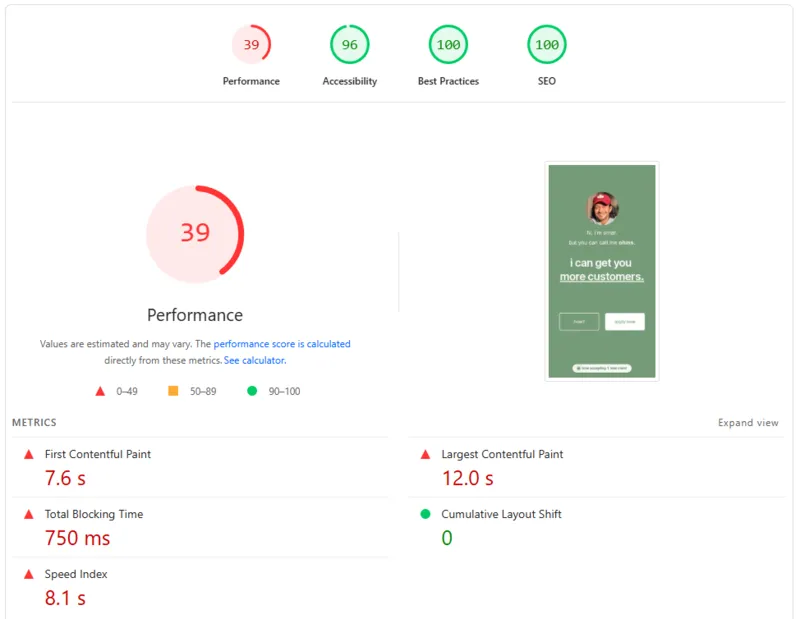Click the apply now button in the screenshot preview
Image resolution: width=800 pixels, height=619 pixels.
coord(627,321)
